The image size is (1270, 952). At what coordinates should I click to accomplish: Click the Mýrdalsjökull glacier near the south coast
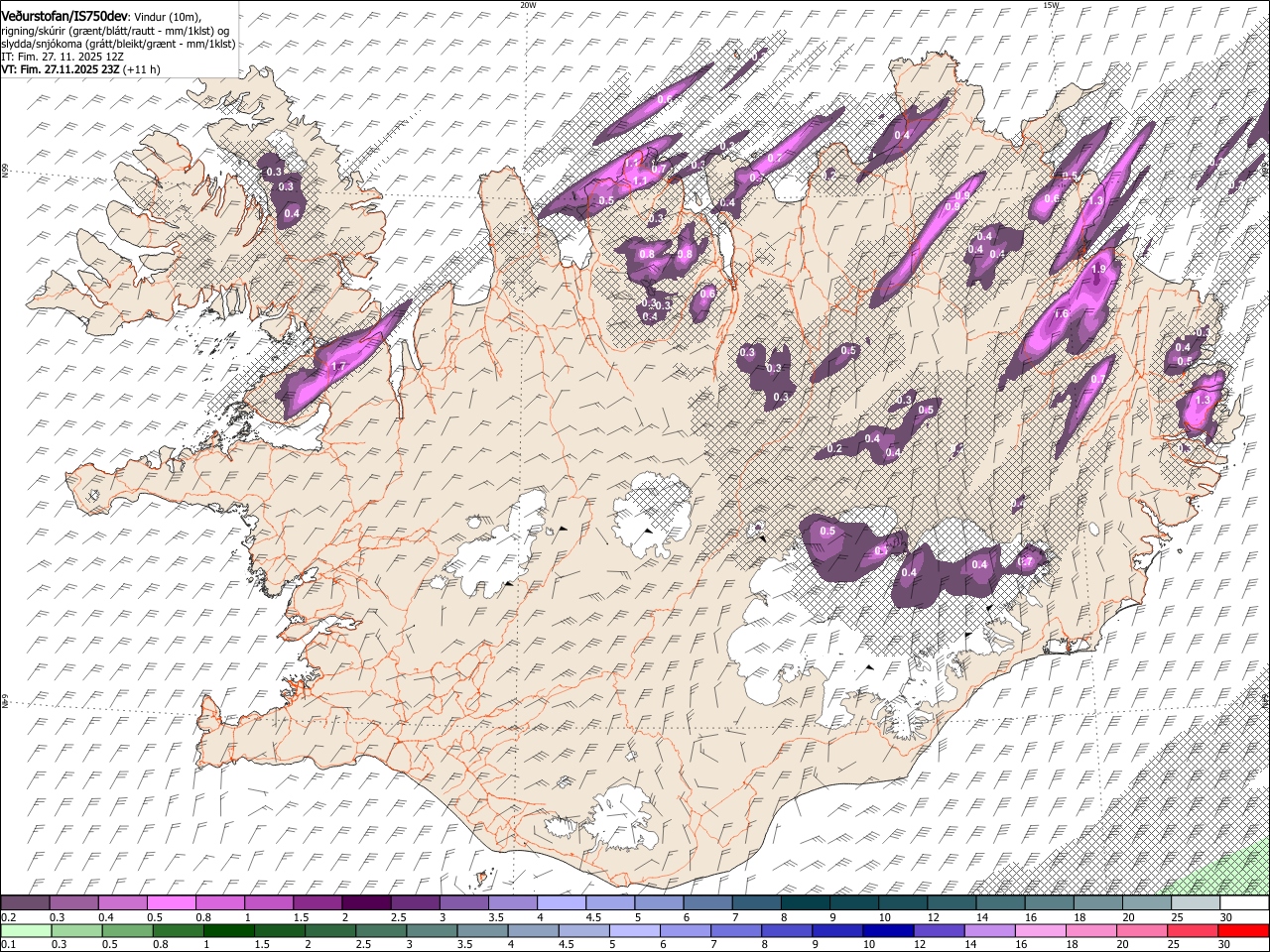click(x=620, y=818)
